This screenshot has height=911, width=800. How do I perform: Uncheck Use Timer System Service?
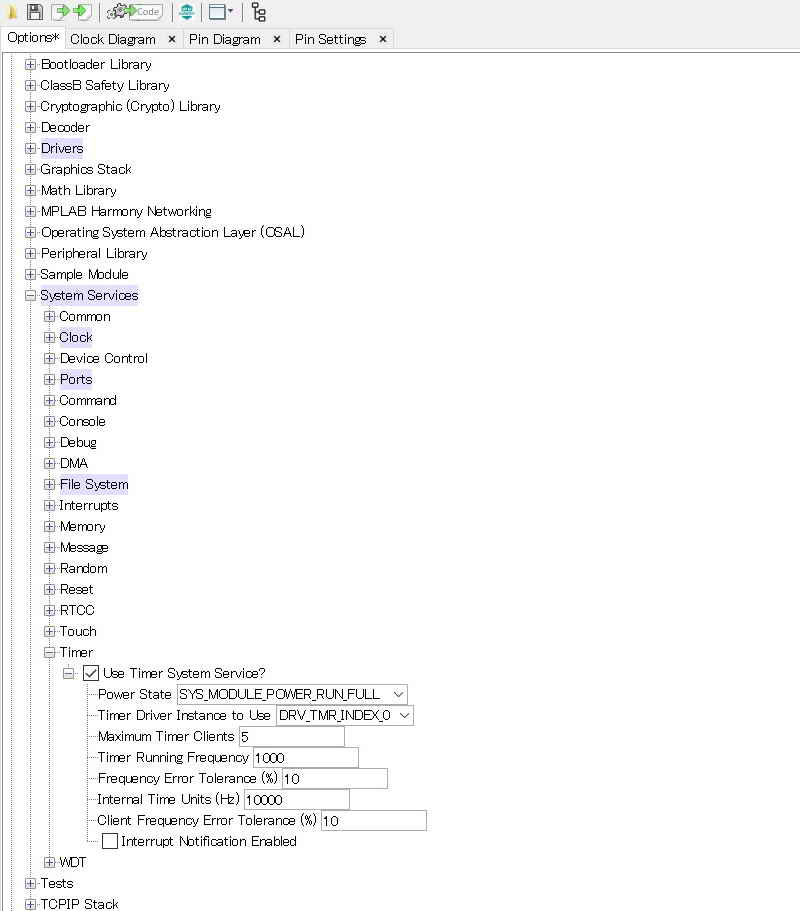pyautogui.click(x=91, y=673)
